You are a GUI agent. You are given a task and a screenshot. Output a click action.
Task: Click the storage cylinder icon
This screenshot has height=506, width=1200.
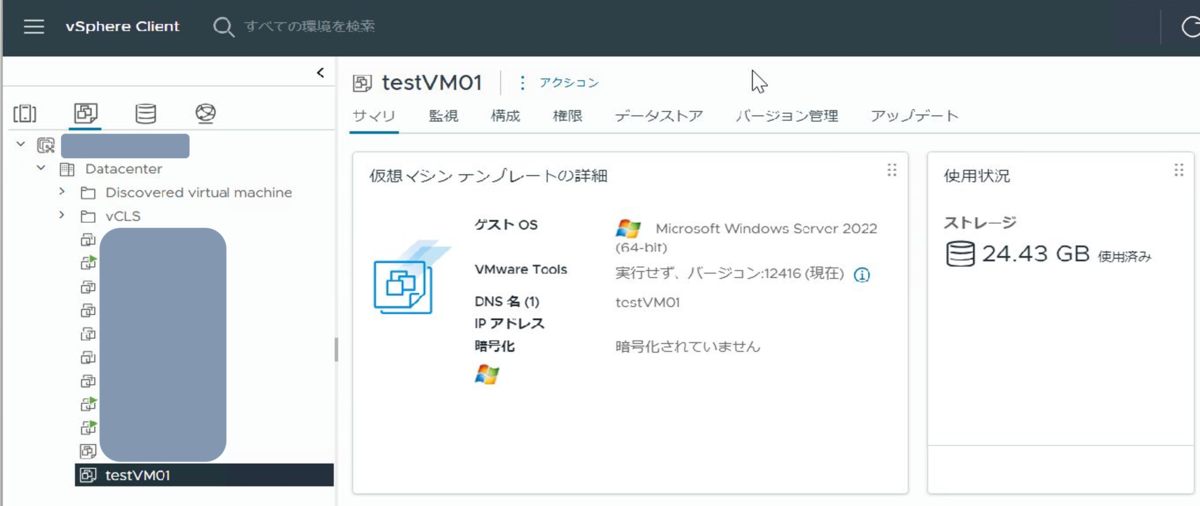[960, 254]
